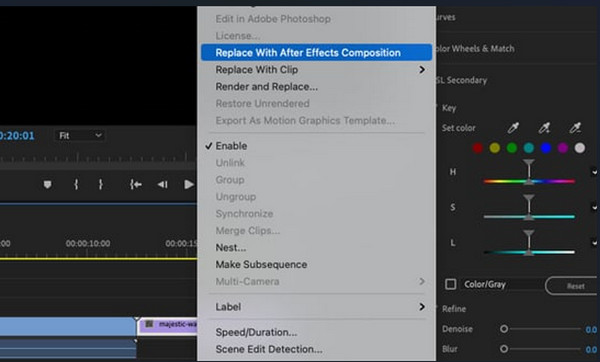Pick the white color swatch

[580, 148]
